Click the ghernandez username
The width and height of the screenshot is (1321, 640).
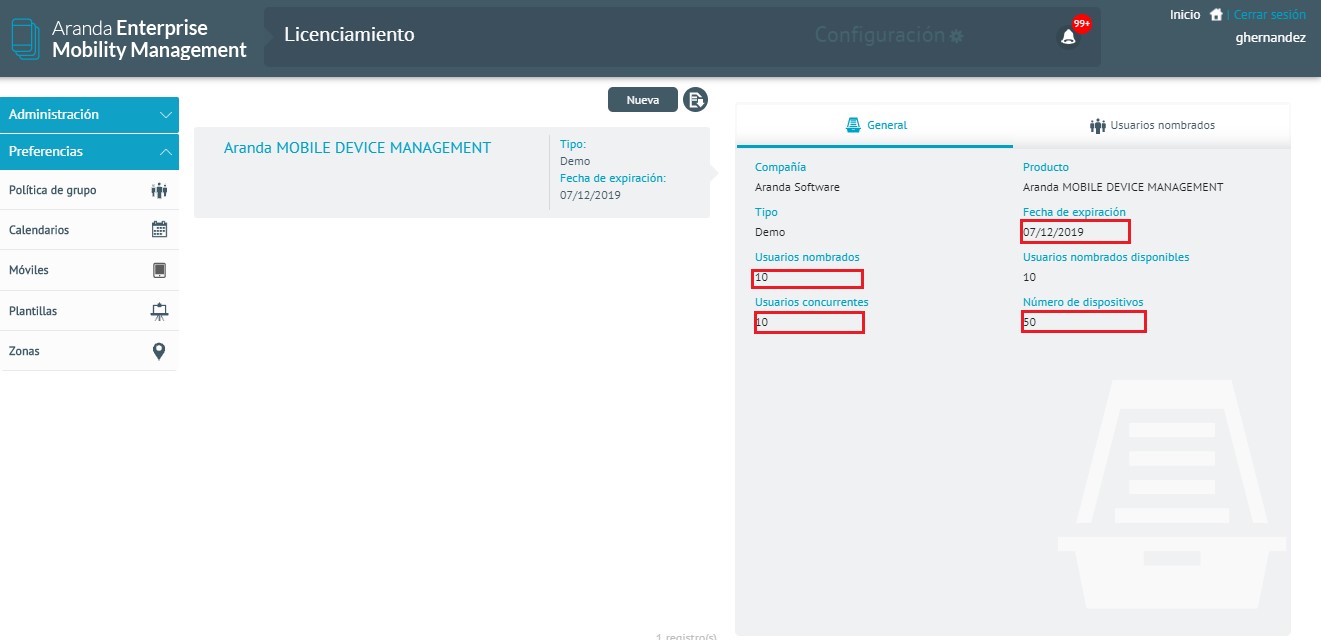tap(1271, 38)
